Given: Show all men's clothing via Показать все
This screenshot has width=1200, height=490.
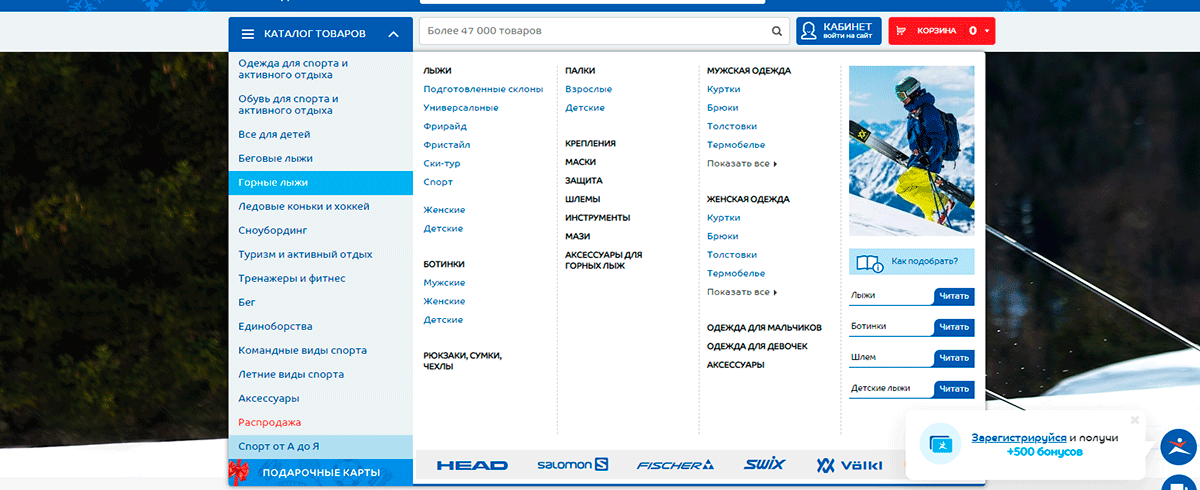Looking at the screenshot, I should pos(741,163).
